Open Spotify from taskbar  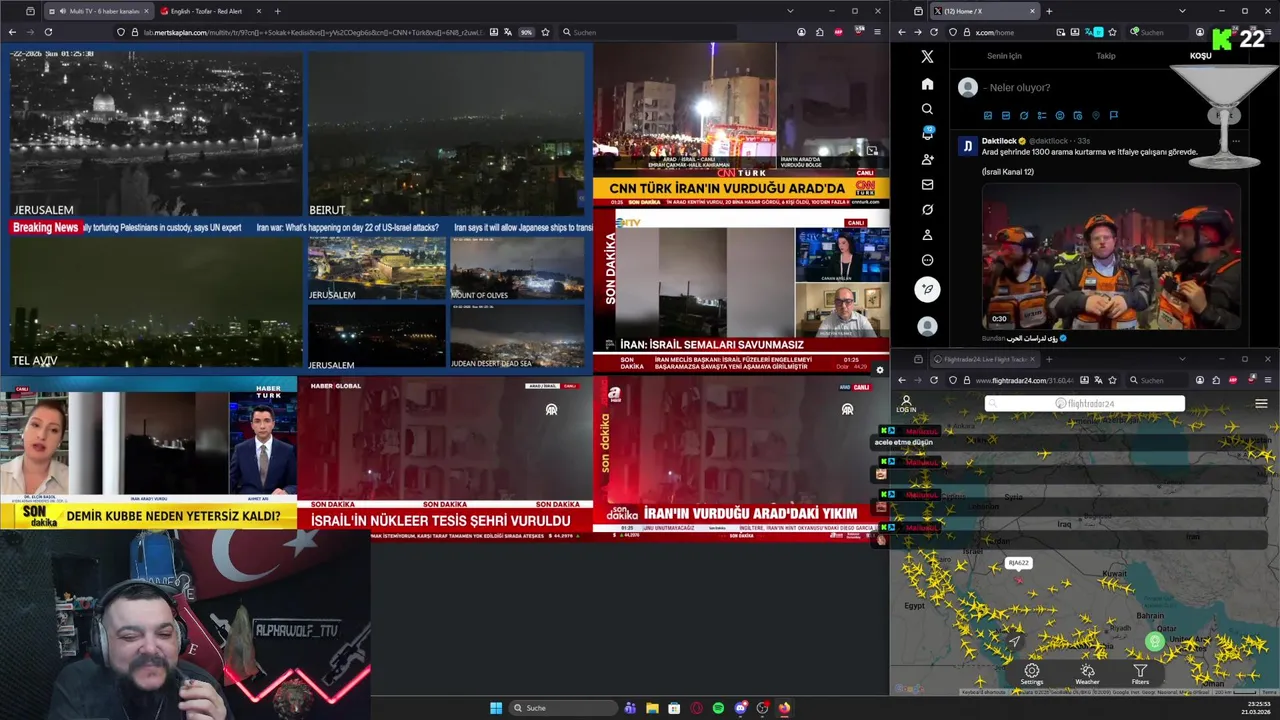[x=718, y=708]
